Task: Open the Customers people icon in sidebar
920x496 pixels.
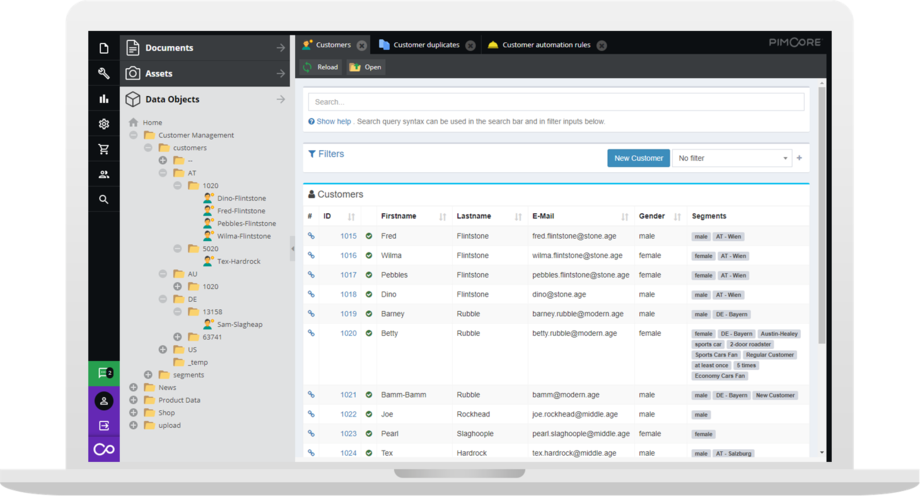Action: point(104,174)
